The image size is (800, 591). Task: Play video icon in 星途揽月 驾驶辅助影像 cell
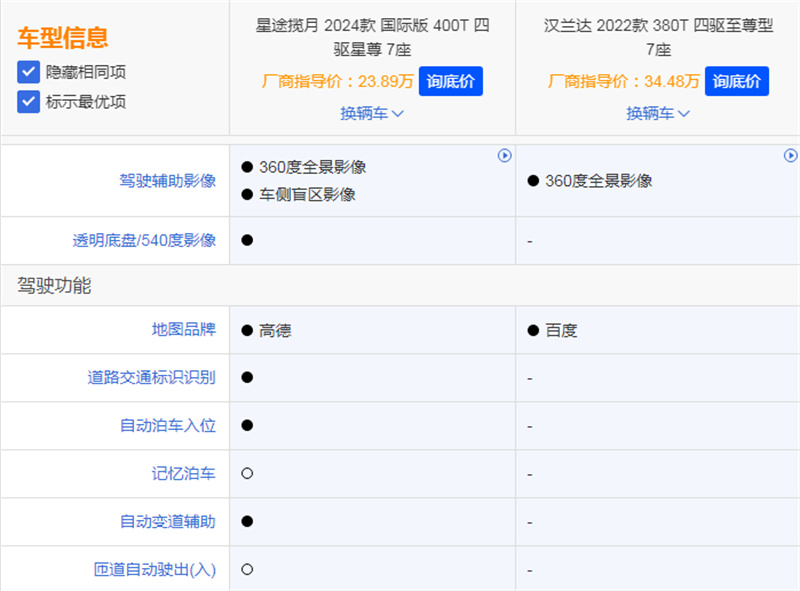point(505,155)
